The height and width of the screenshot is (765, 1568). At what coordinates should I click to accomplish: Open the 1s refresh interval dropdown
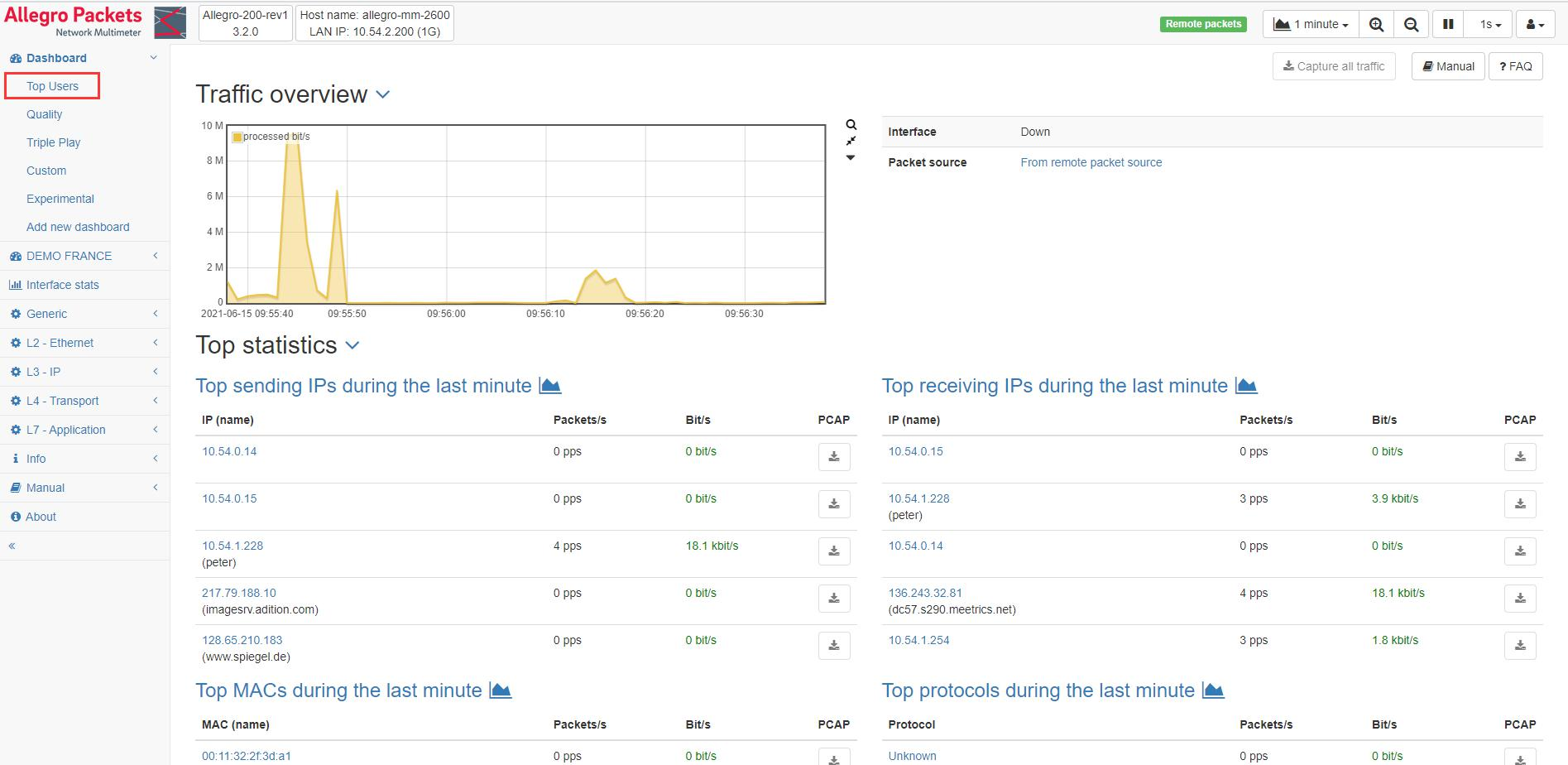pos(1489,25)
